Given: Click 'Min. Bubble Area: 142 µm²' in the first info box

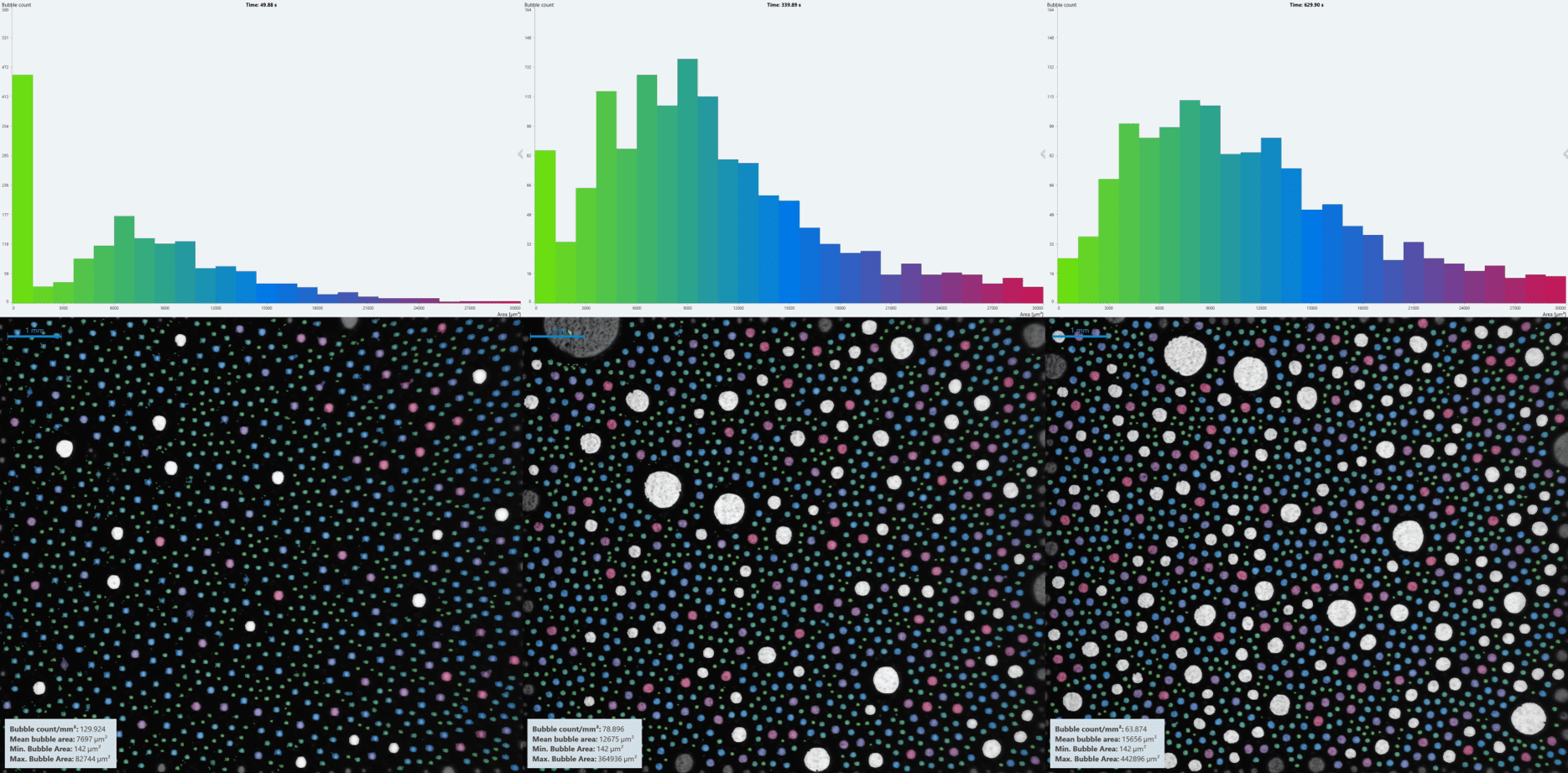Looking at the screenshot, I should click(55, 749).
